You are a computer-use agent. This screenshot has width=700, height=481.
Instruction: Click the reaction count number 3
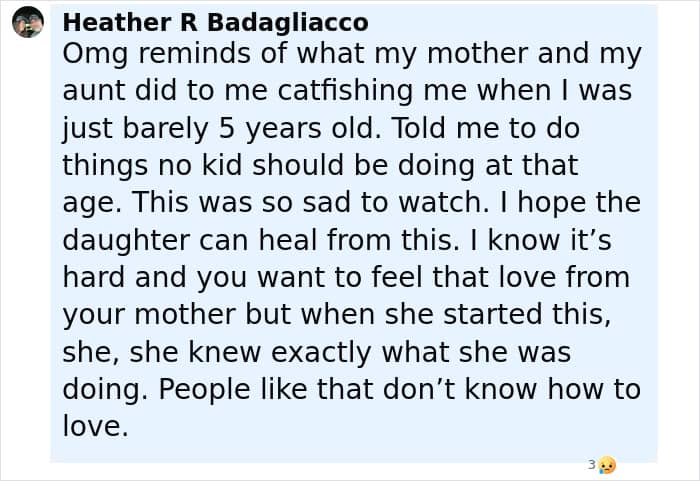[x=592, y=464]
